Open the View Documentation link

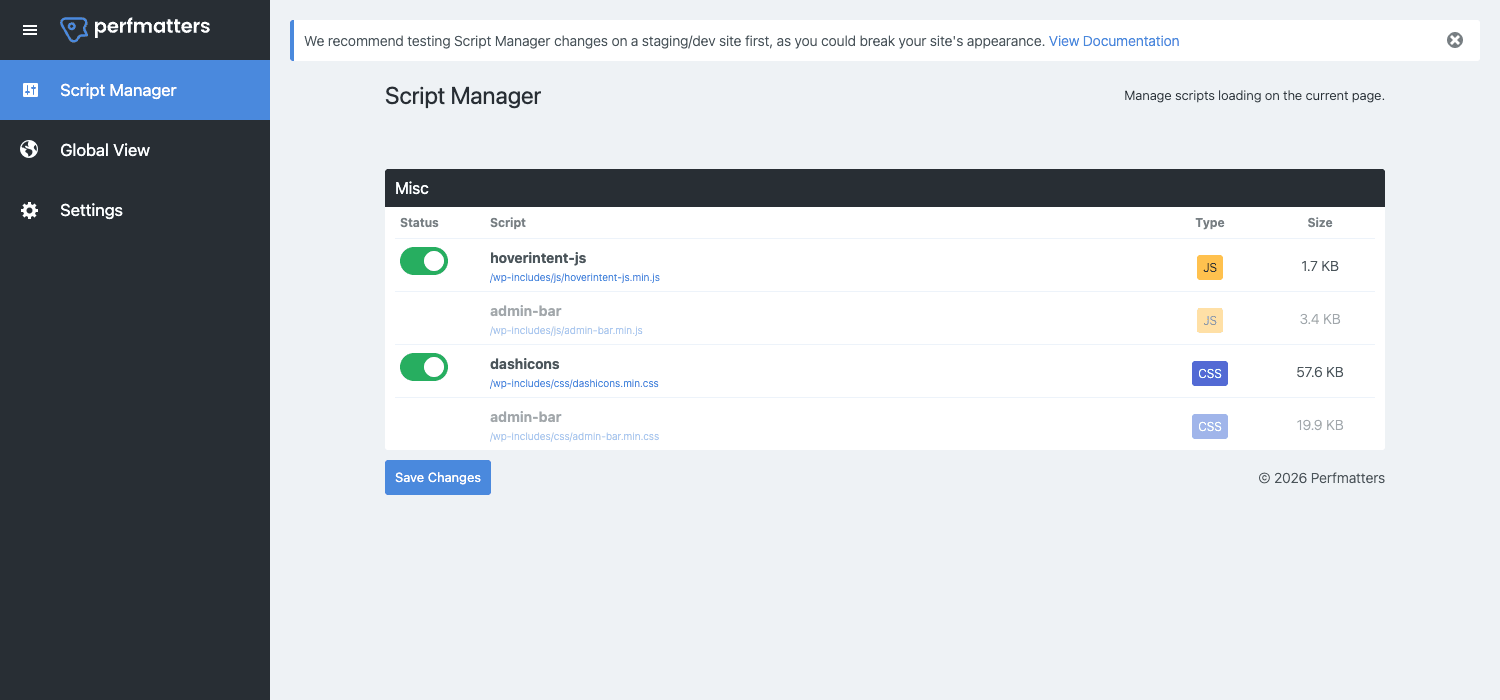tap(1114, 41)
